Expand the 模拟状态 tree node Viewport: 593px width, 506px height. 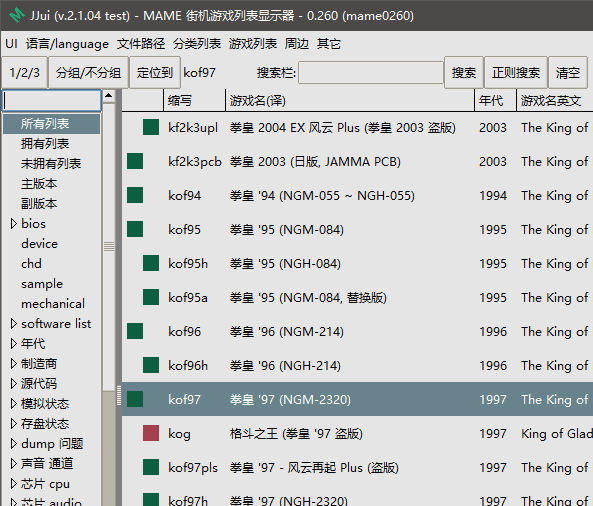point(14,404)
